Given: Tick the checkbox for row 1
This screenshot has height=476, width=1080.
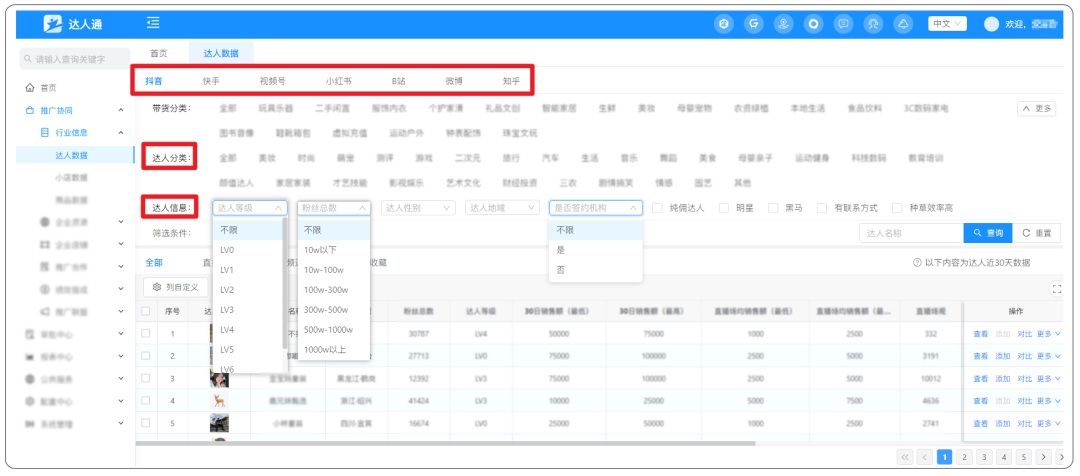Looking at the screenshot, I should [145, 333].
